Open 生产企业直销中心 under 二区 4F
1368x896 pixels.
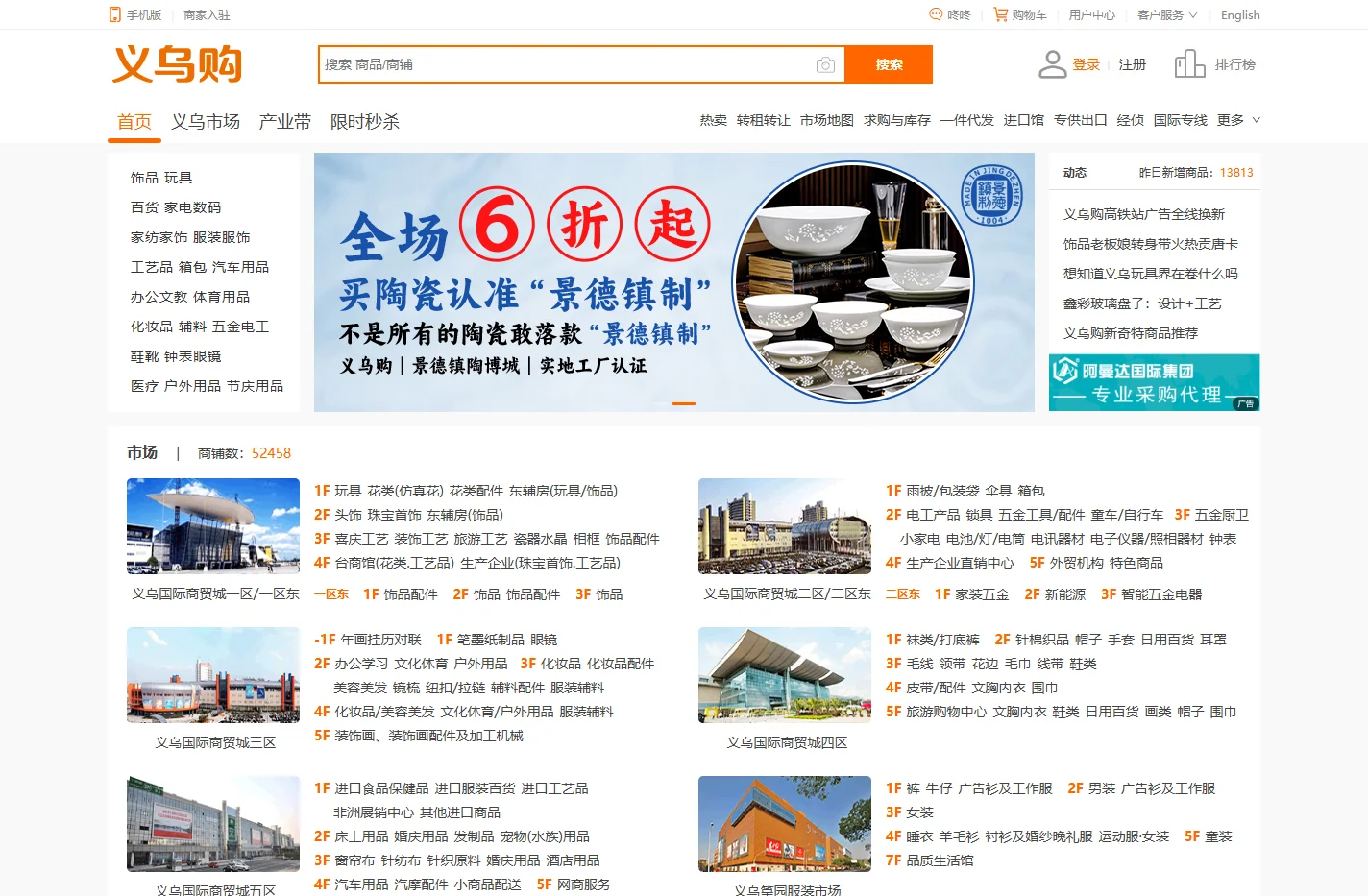pyautogui.click(x=961, y=563)
